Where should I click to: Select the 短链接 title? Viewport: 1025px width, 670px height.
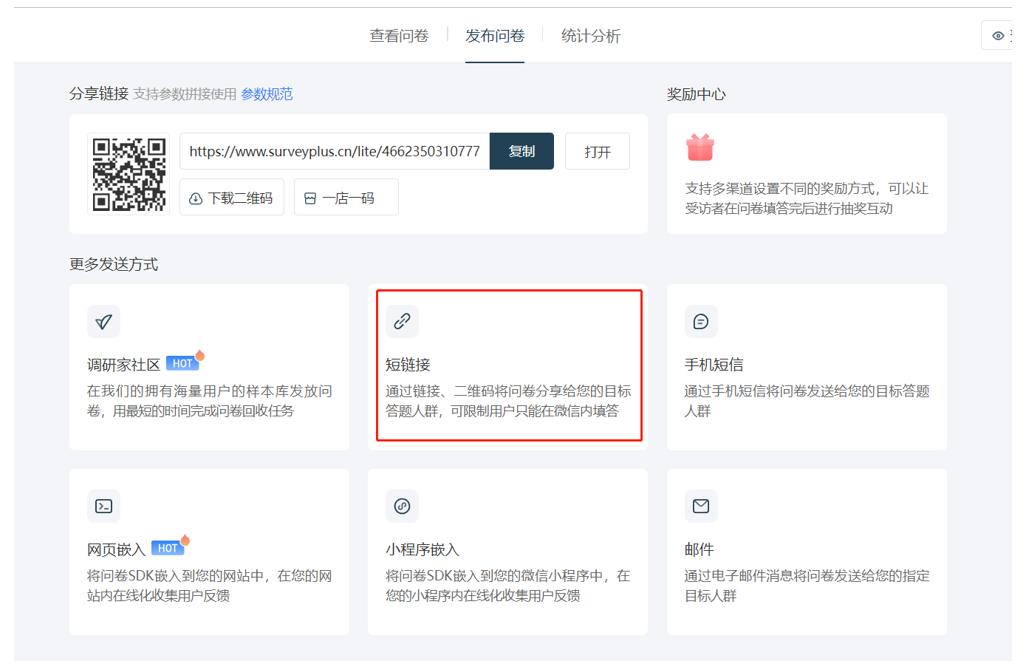(408, 365)
